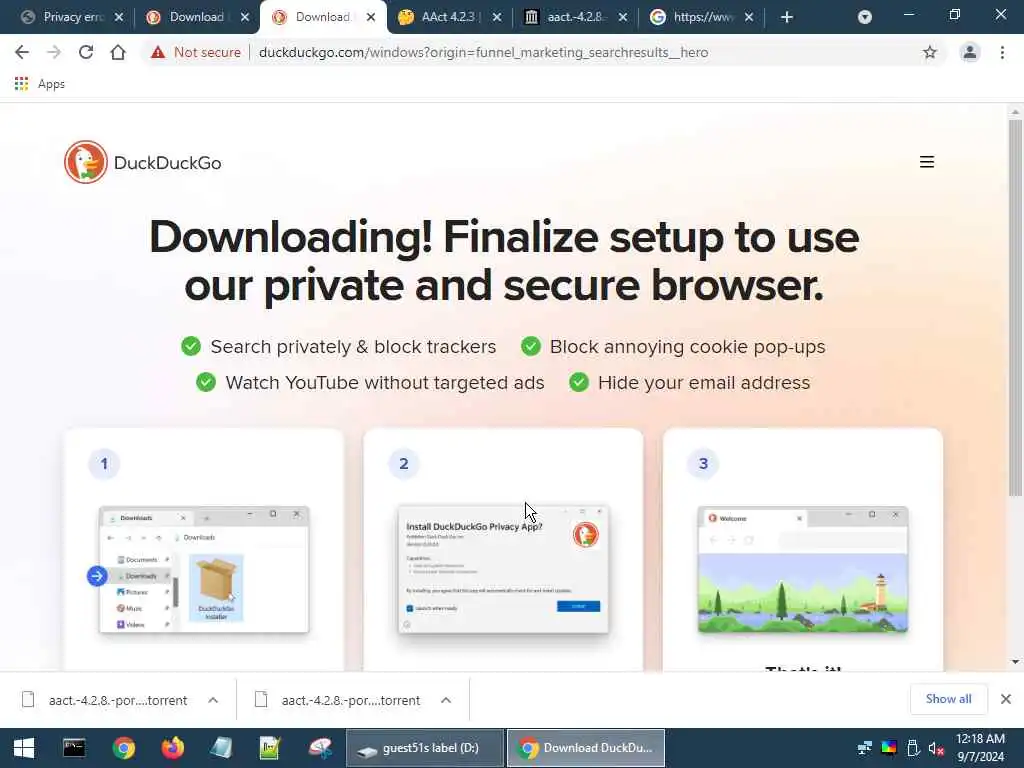Open the browser home page

[118, 52]
